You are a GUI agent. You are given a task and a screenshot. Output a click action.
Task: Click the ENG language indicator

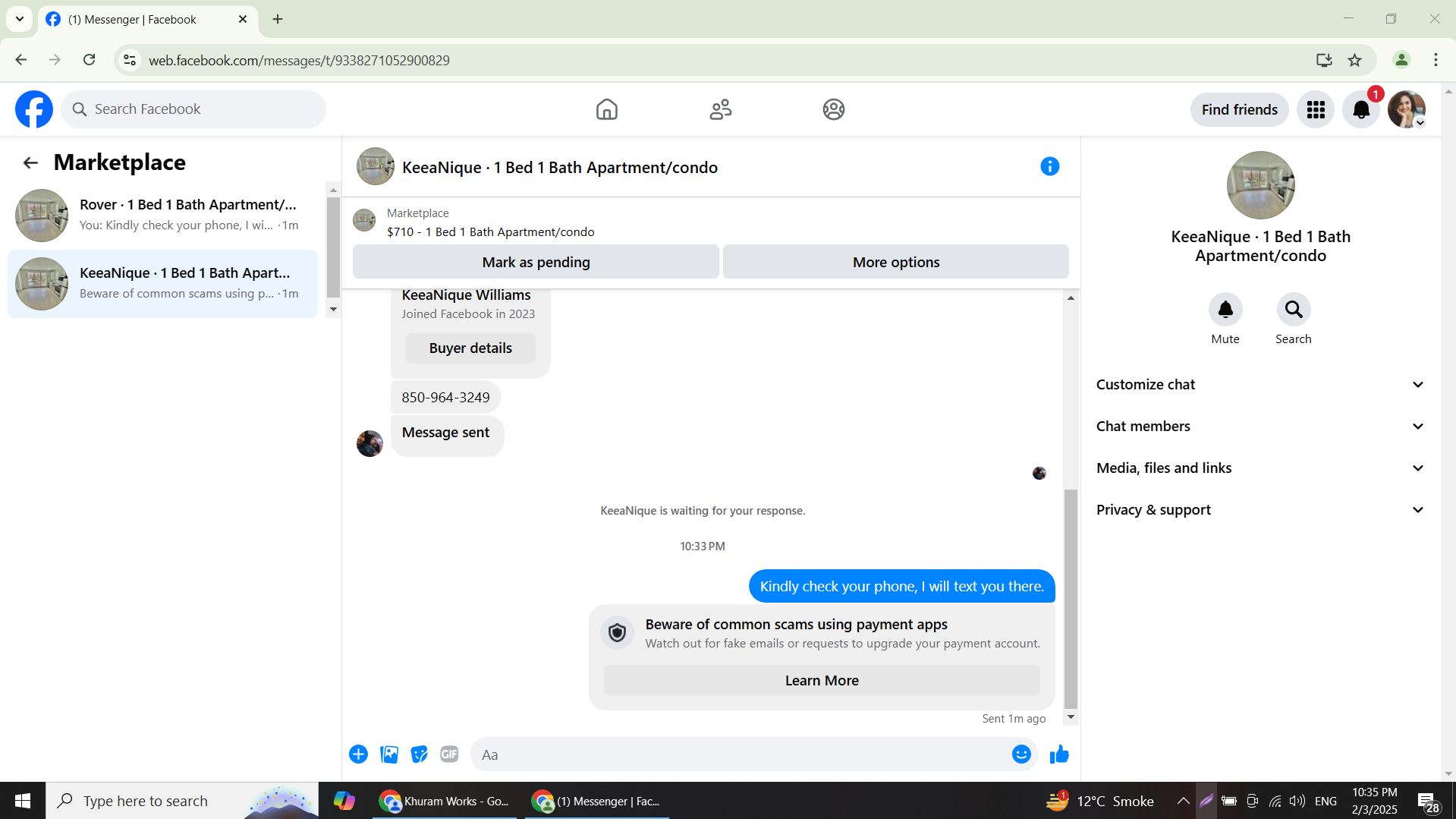1325,801
